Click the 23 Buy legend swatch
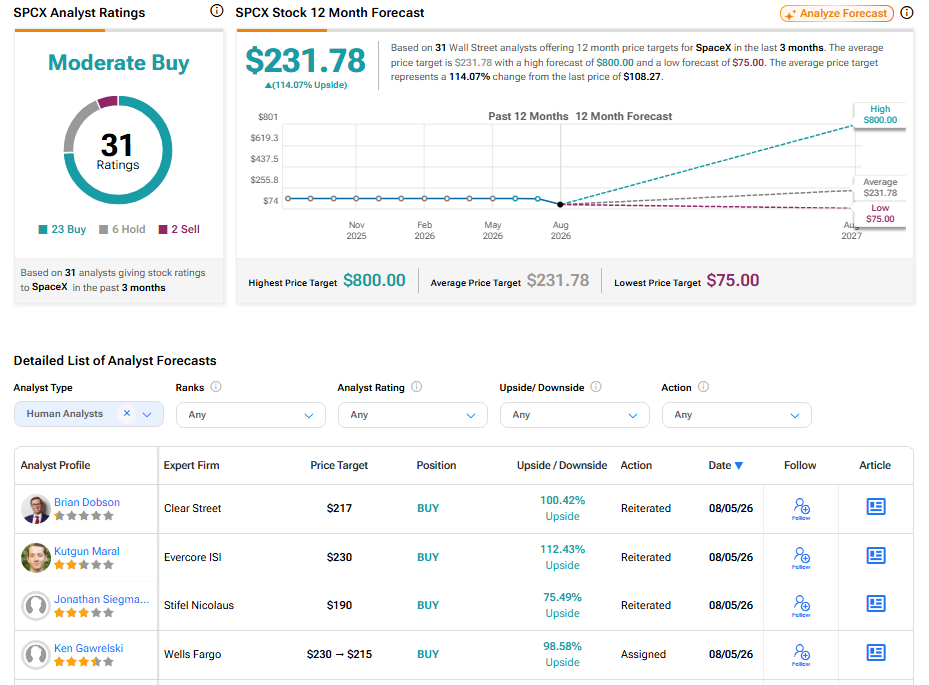The height and width of the screenshot is (685, 929). pyautogui.click(x=43, y=229)
